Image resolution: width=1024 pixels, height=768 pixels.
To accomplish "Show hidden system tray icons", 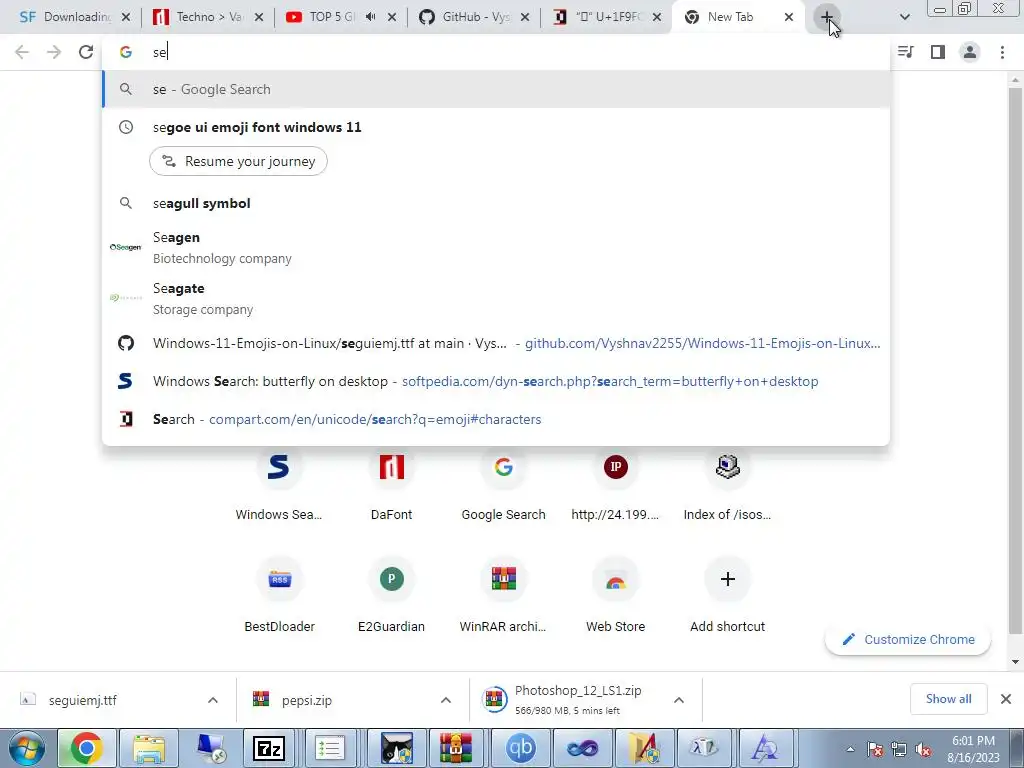I will coord(850,749).
